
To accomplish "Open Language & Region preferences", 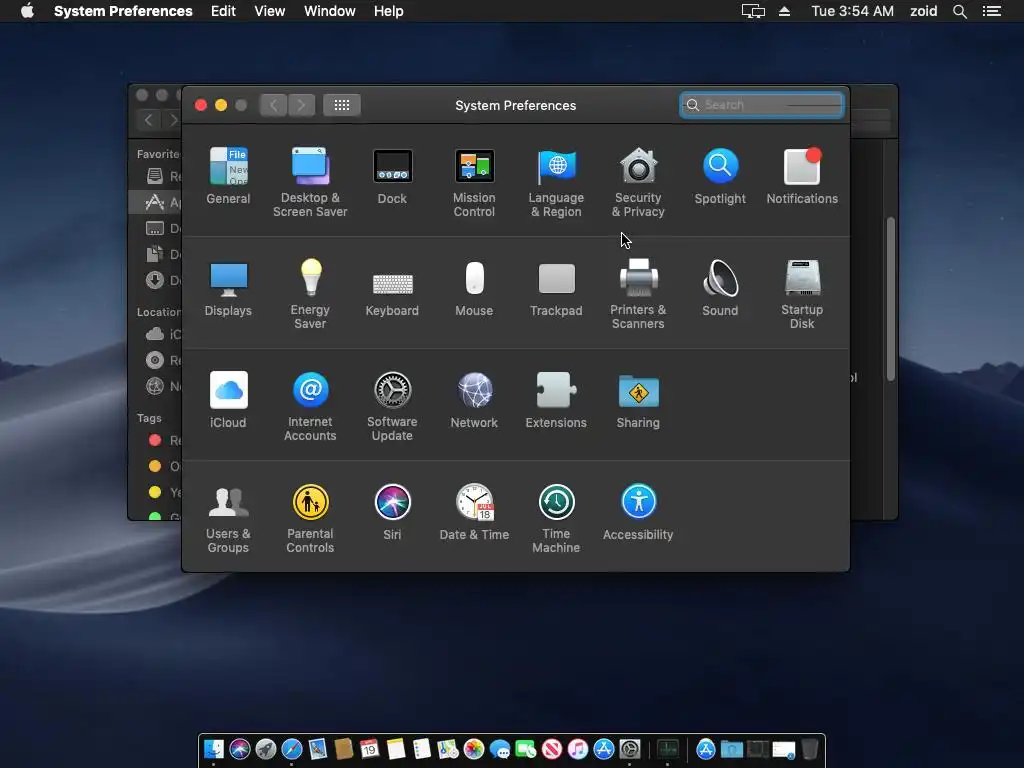I will pyautogui.click(x=556, y=182).
